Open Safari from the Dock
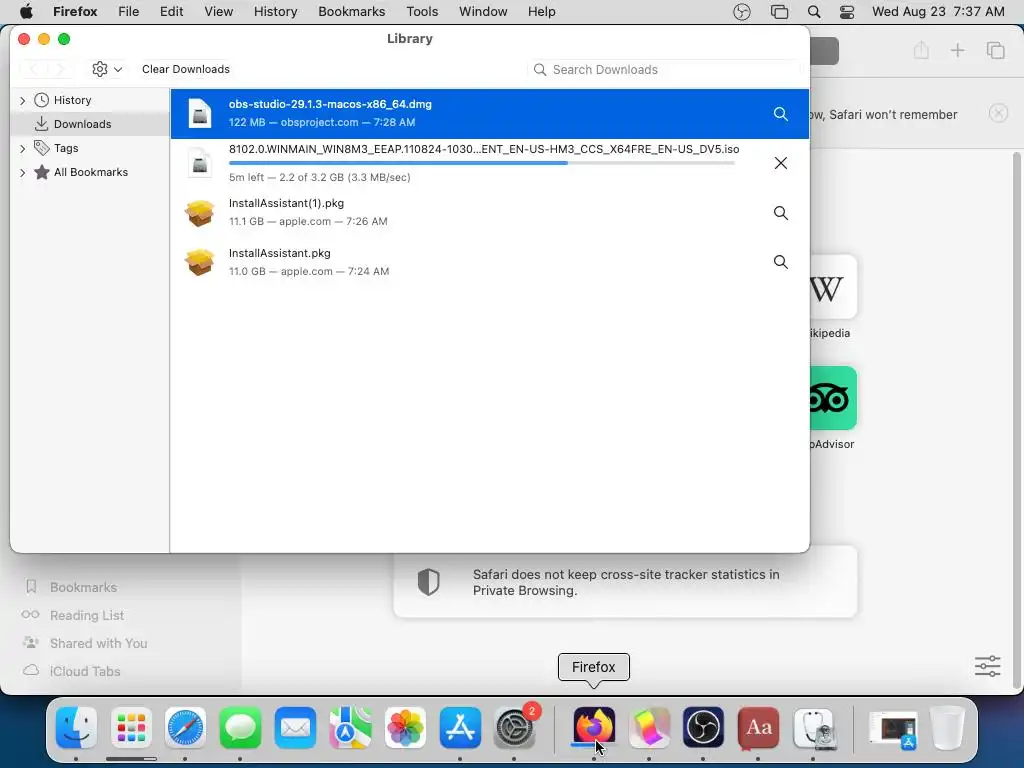 pyautogui.click(x=185, y=728)
